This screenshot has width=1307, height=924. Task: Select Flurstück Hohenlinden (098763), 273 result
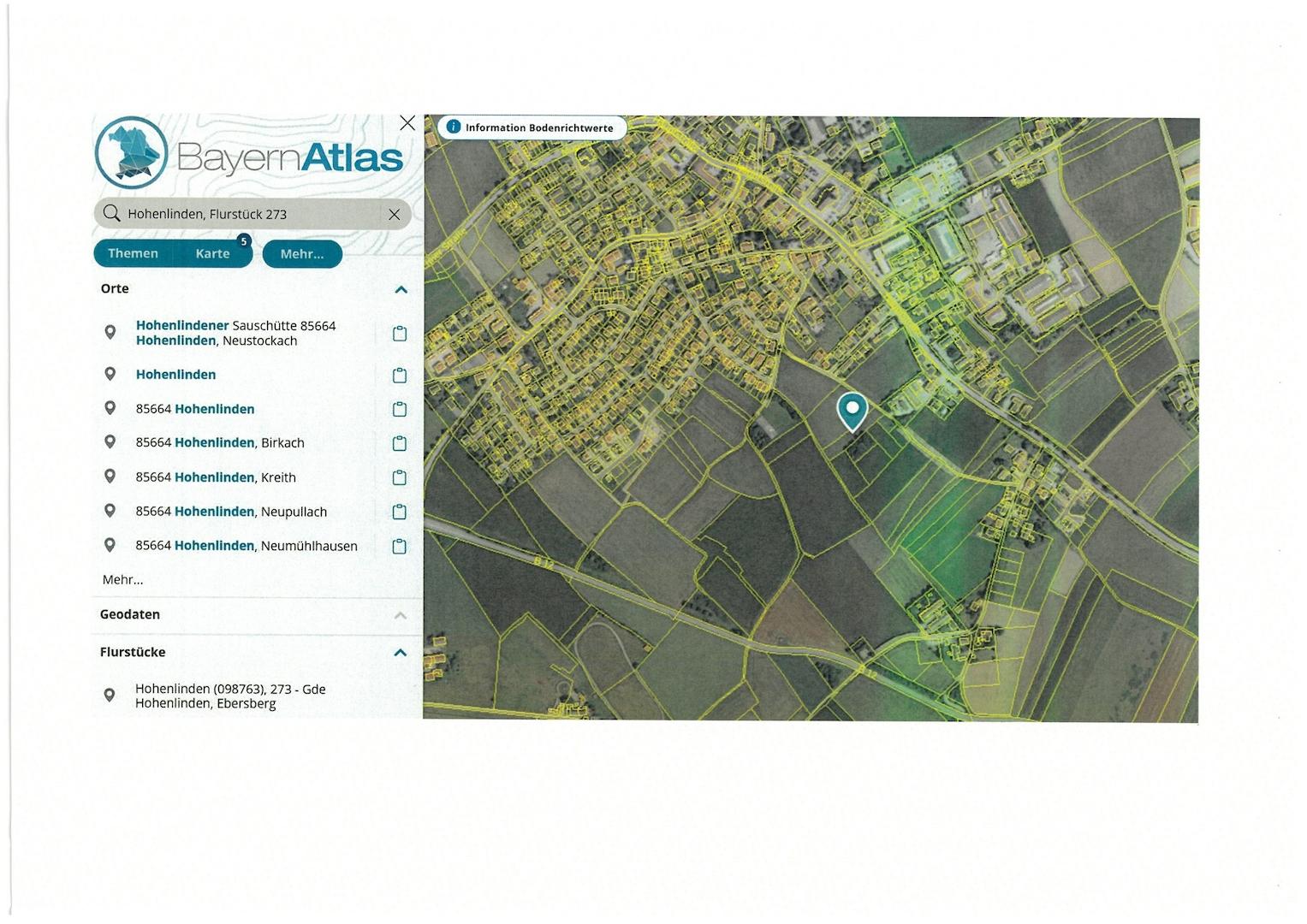tap(230, 696)
